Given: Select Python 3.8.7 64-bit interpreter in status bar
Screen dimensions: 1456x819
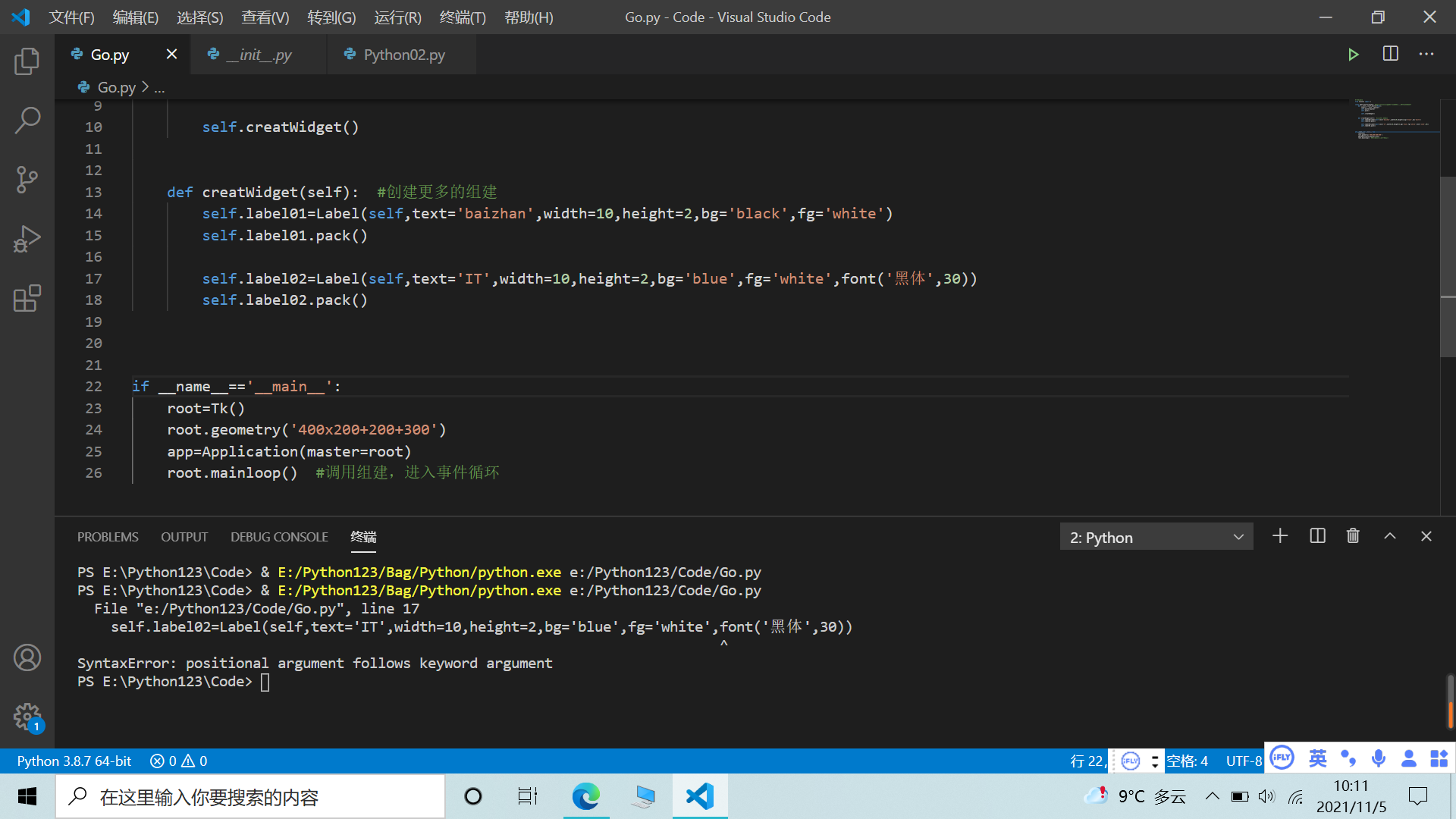Looking at the screenshot, I should tap(74, 761).
